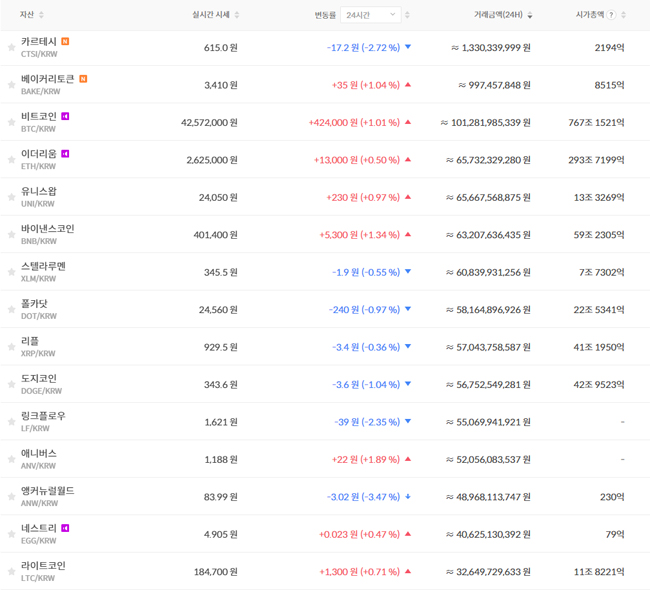
Task: Open the 유니스왑 UNI/KRW asset
Action: [x=39, y=197]
